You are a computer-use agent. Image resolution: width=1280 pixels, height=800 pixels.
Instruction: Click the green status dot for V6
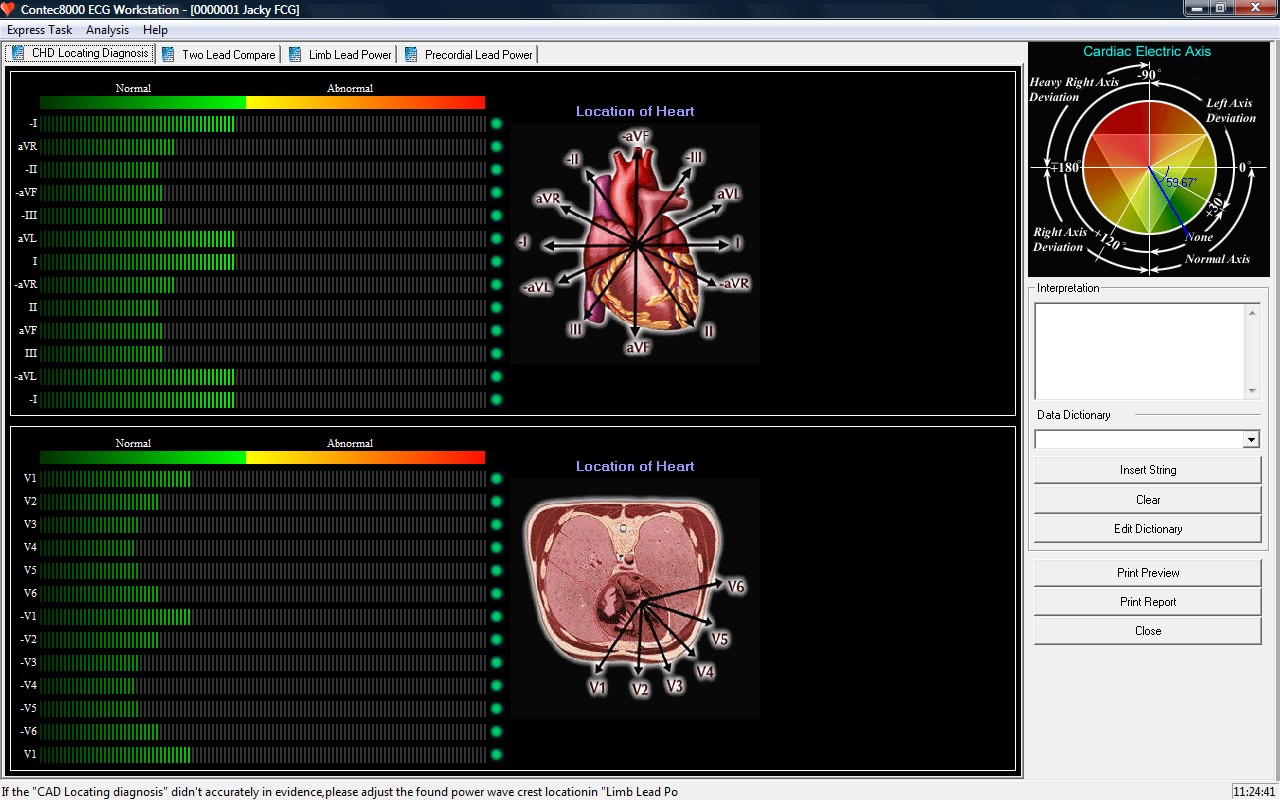496,594
